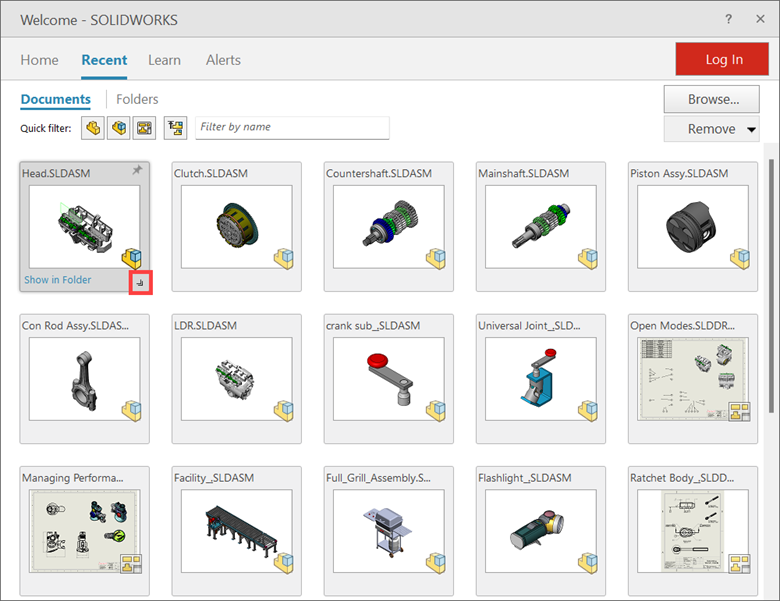780x601 pixels.
Task: Click the Filter by name field
Action: click(x=292, y=128)
